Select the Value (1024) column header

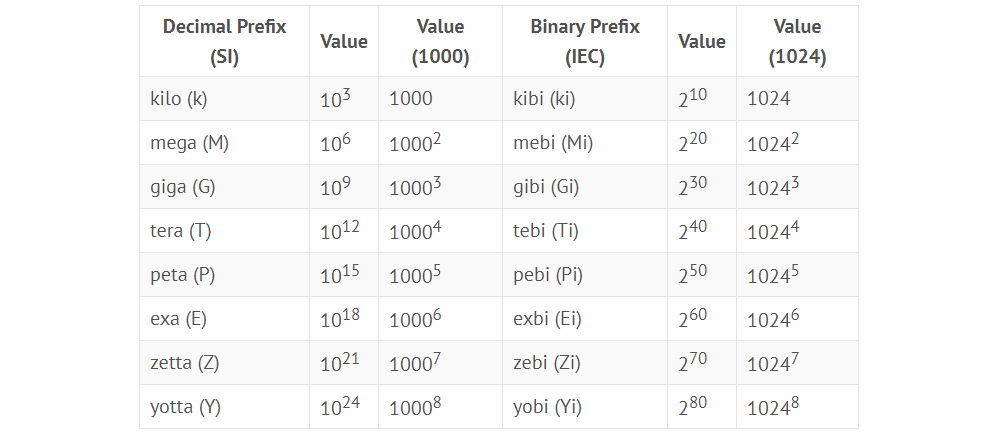797,41
